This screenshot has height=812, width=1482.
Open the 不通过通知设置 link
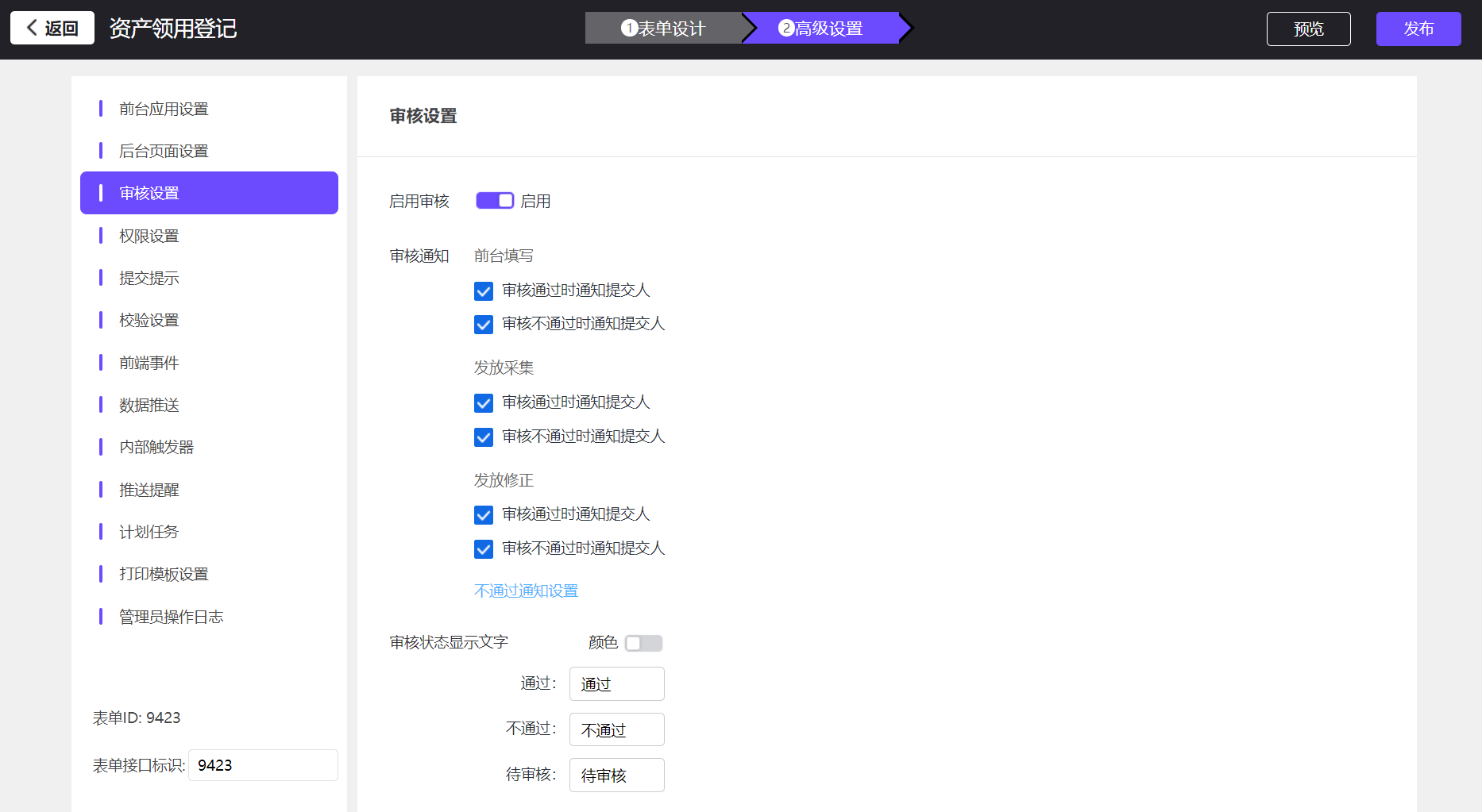(x=526, y=591)
